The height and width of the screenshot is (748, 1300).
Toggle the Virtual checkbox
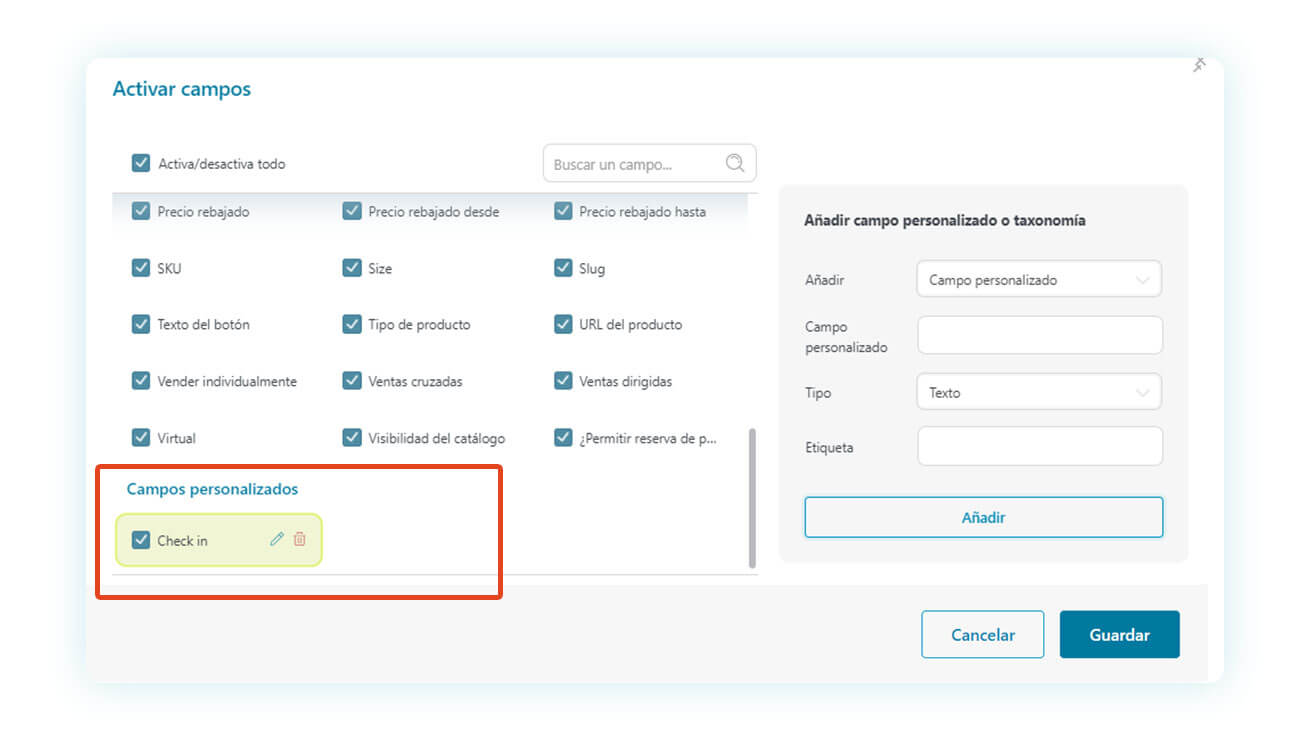[141, 438]
